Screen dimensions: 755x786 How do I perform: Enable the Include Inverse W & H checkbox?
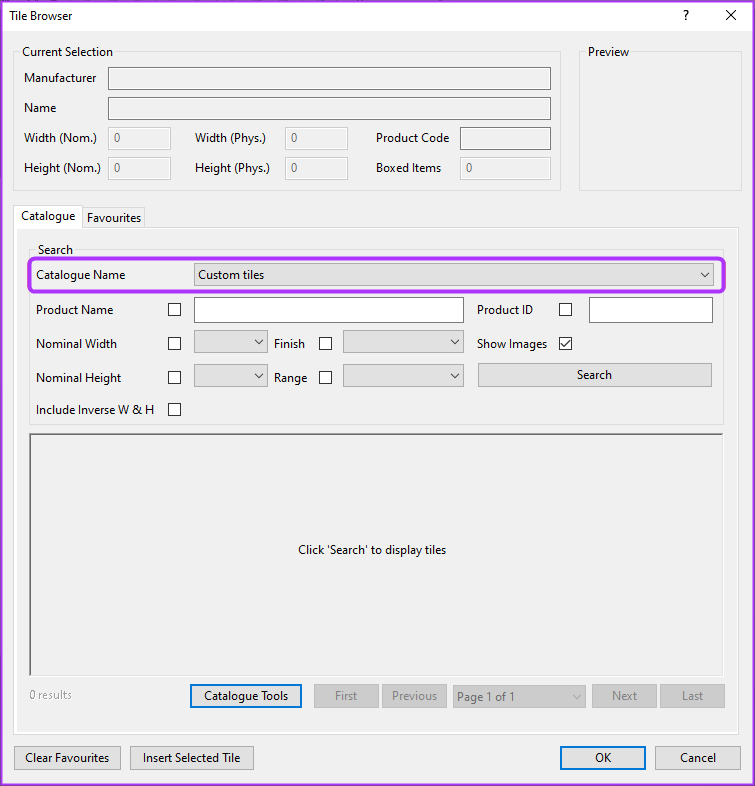coord(175,409)
